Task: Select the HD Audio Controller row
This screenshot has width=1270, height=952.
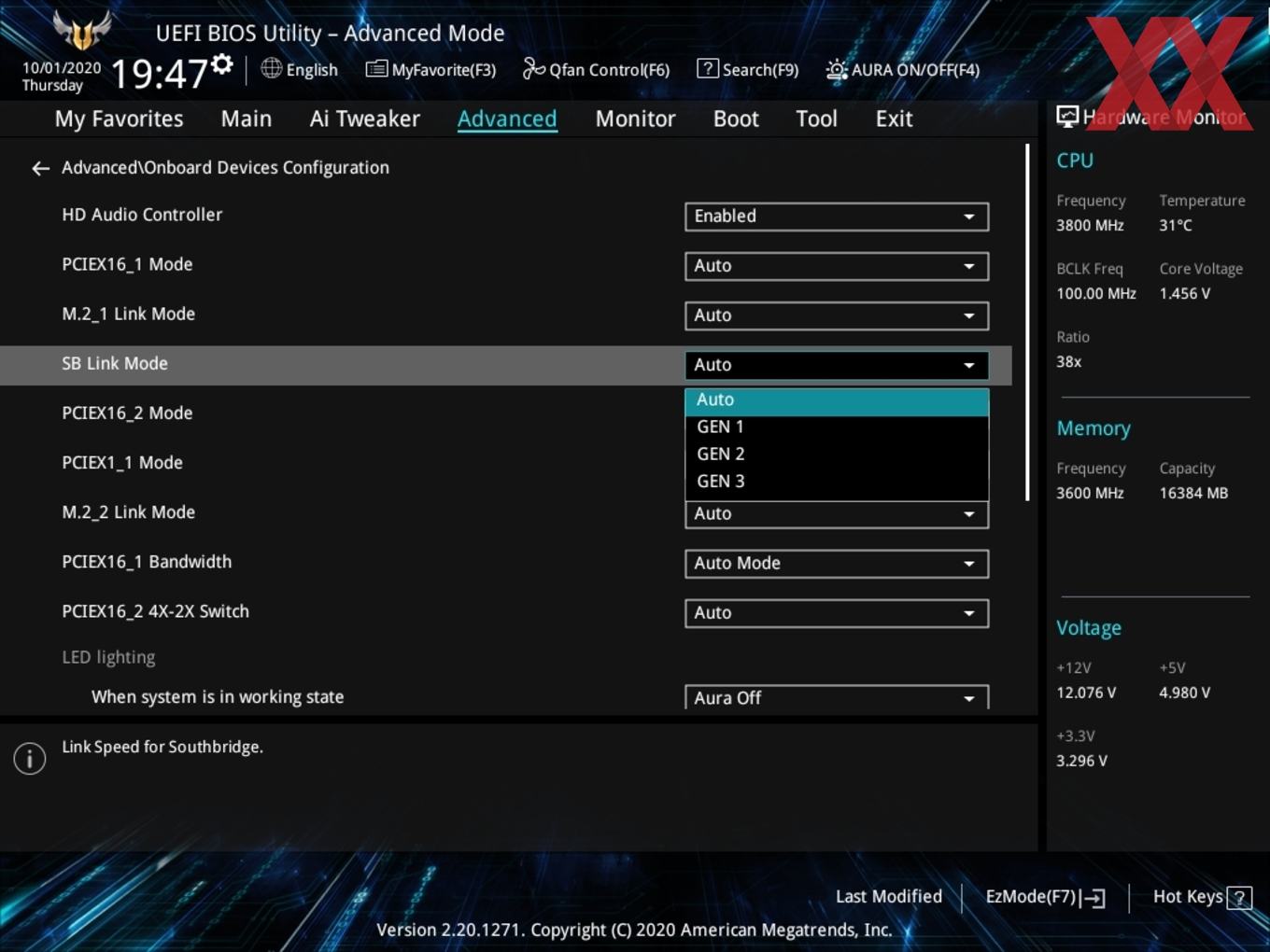Action: coord(506,217)
